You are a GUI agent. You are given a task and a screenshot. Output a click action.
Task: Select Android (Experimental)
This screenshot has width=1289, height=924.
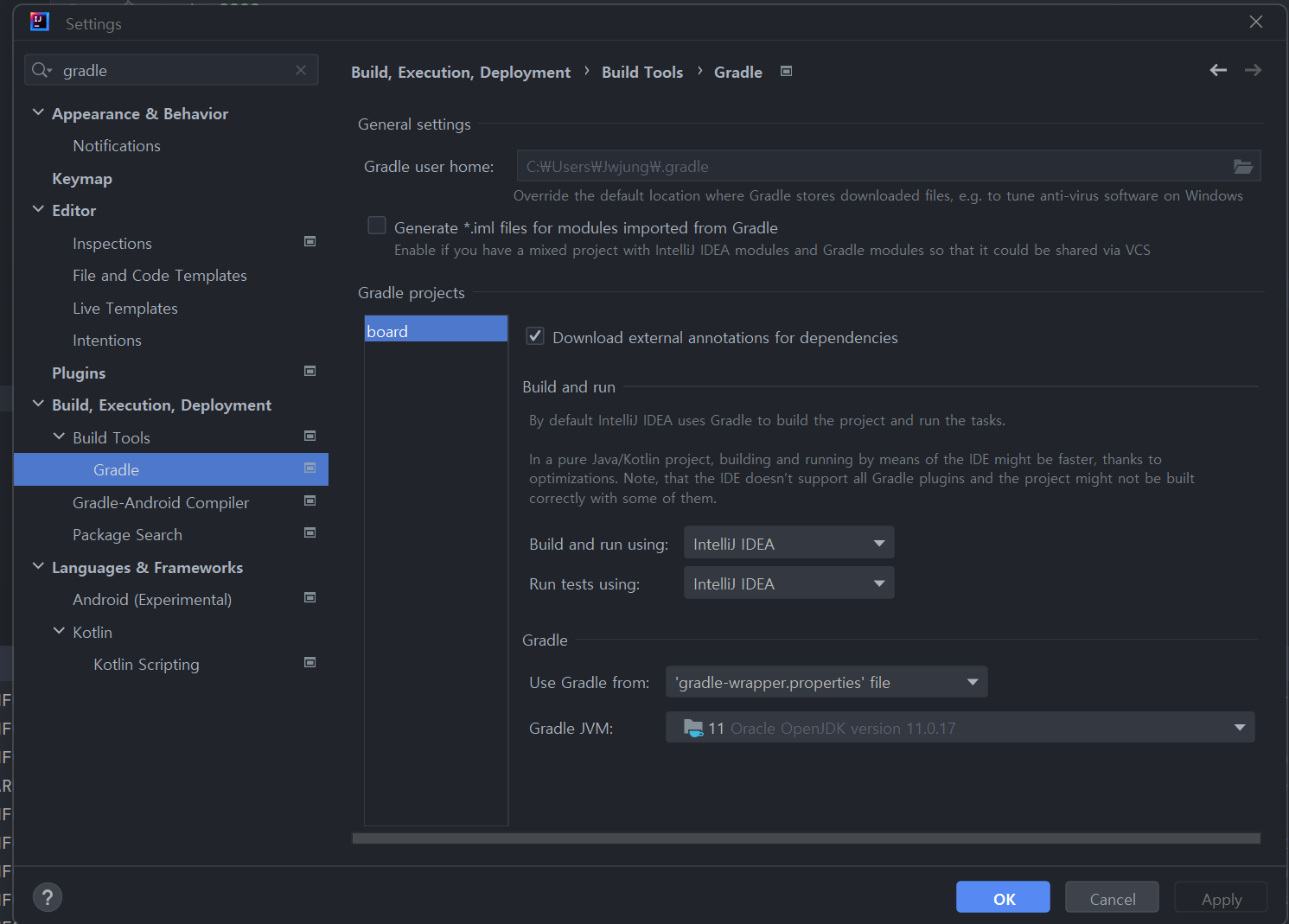[x=152, y=600]
